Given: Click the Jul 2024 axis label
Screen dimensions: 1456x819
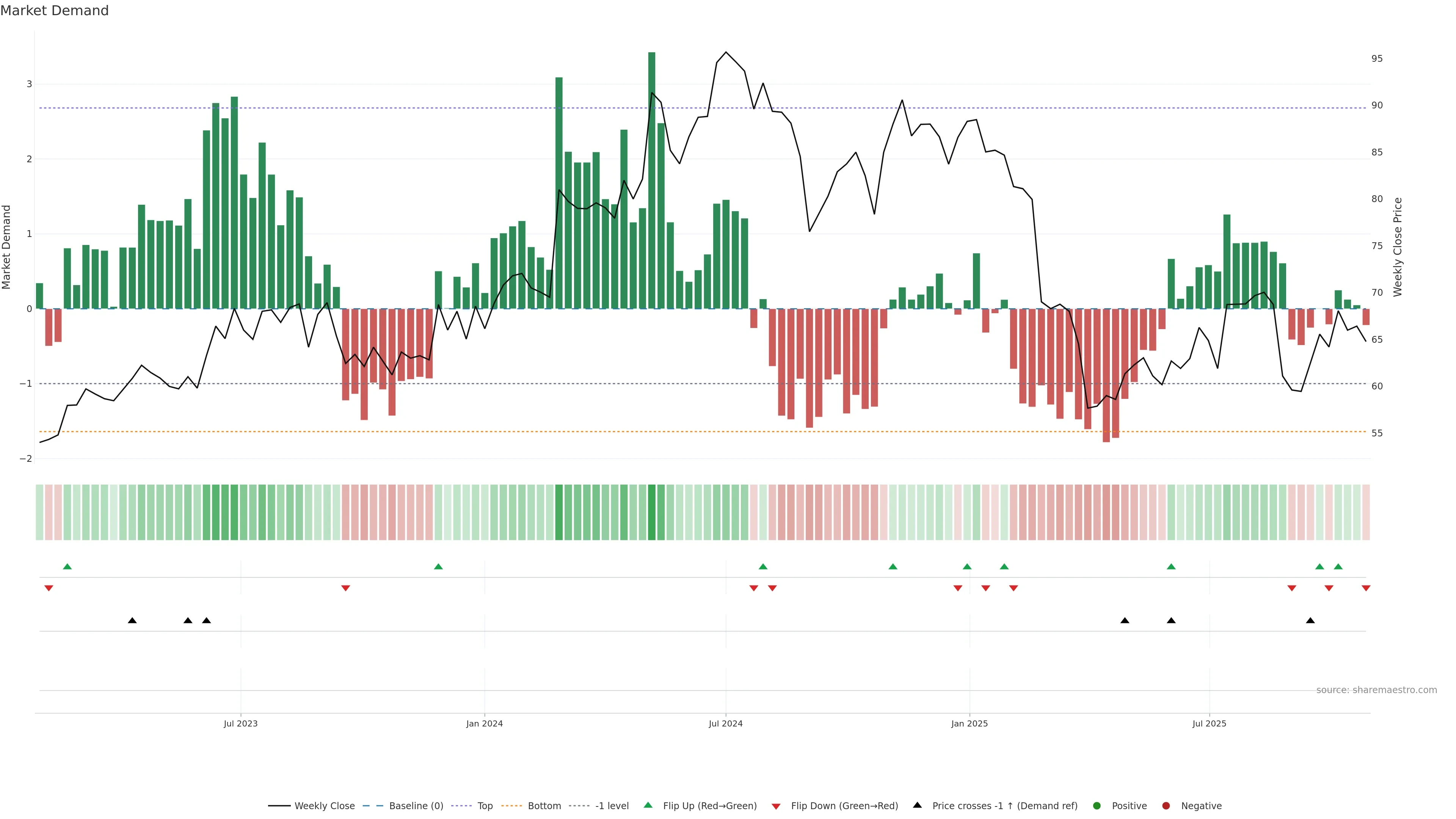Looking at the screenshot, I should [x=726, y=723].
